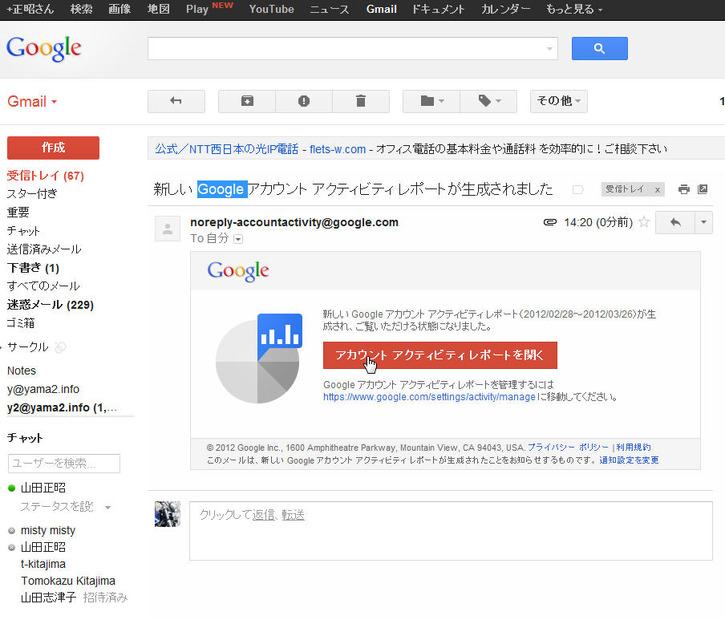Open the reply options dropdown arrow
The width and height of the screenshot is (725, 620).
pos(703,223)
